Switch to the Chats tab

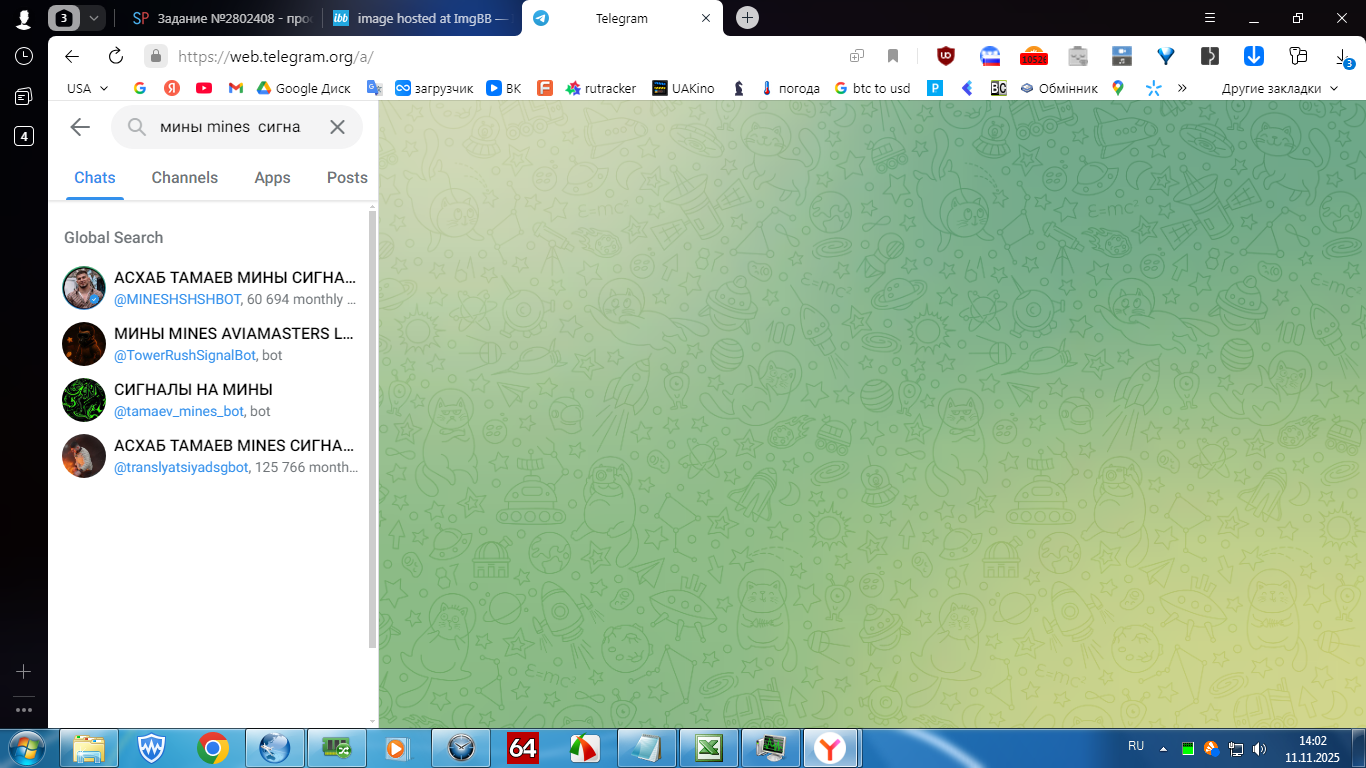click(95, 178)
